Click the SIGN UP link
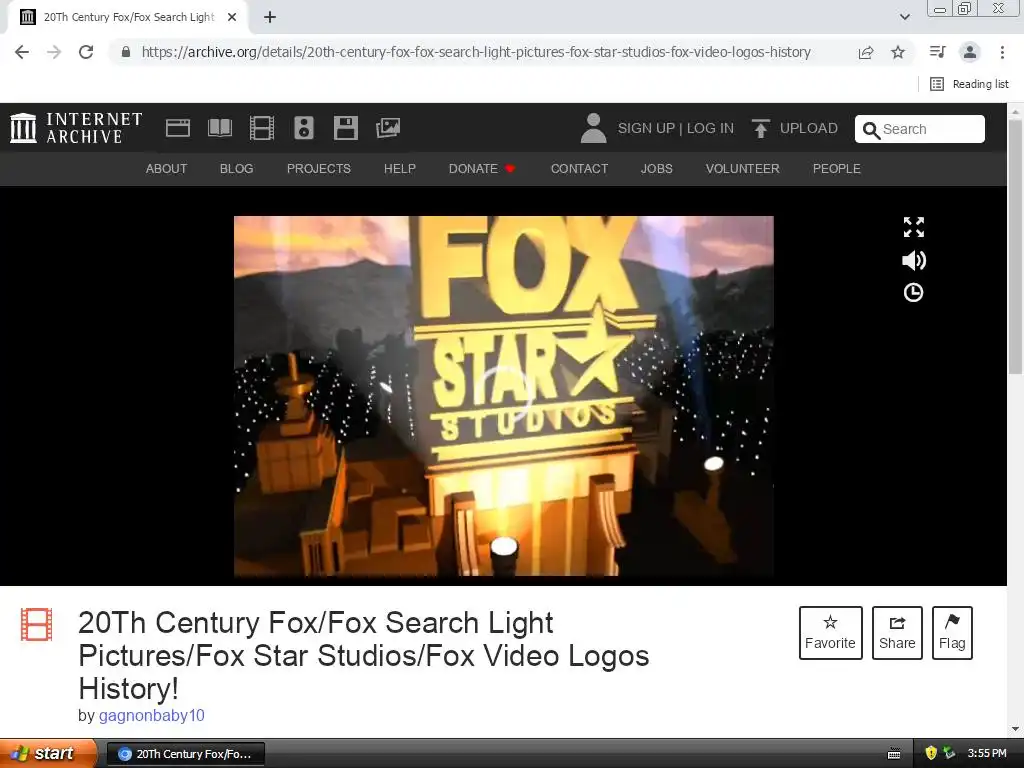Image resolution: width=1024 pixels, height=768 pixels. [646, 128]
